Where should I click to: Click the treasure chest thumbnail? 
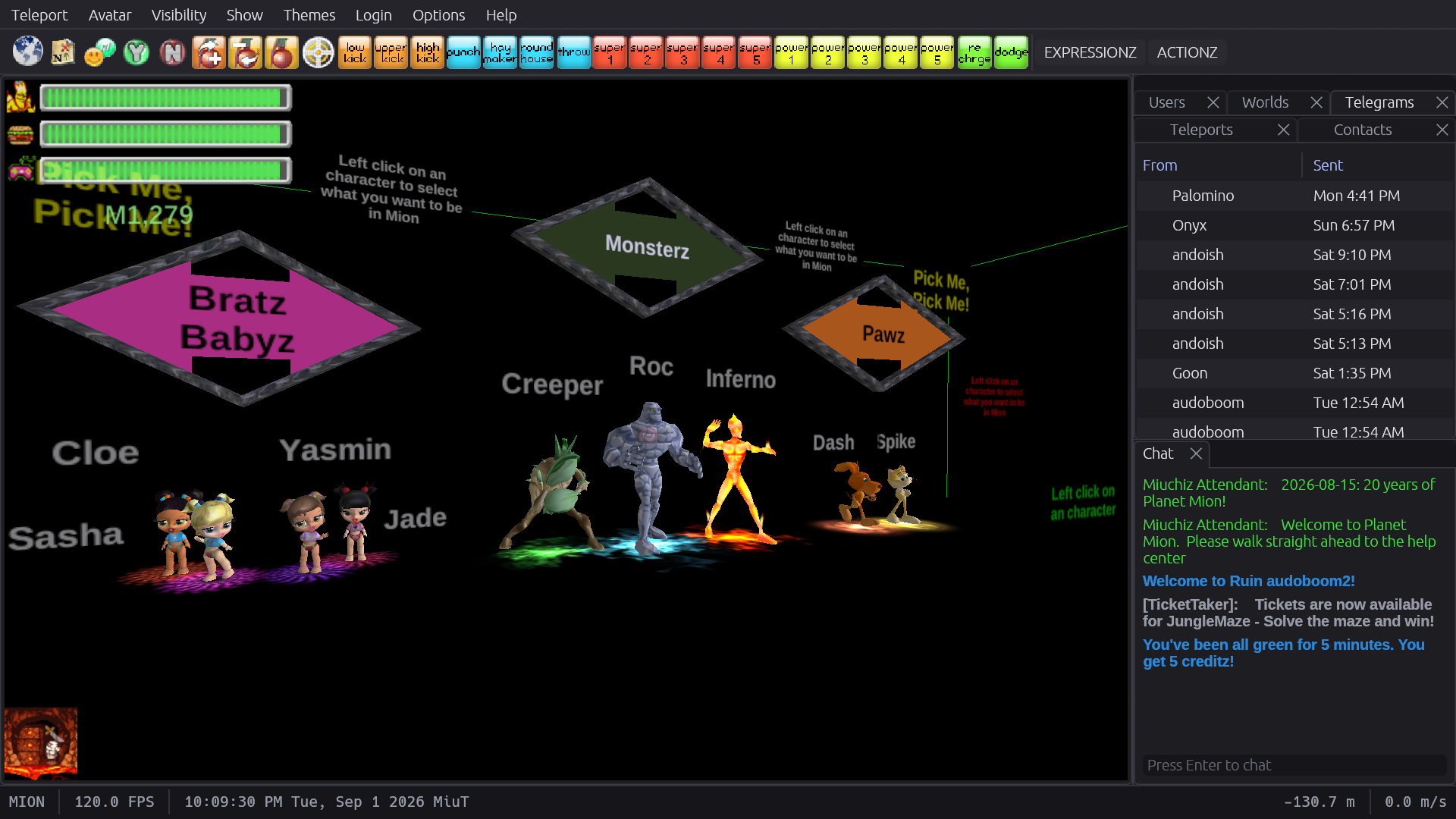tap(41, 742)
